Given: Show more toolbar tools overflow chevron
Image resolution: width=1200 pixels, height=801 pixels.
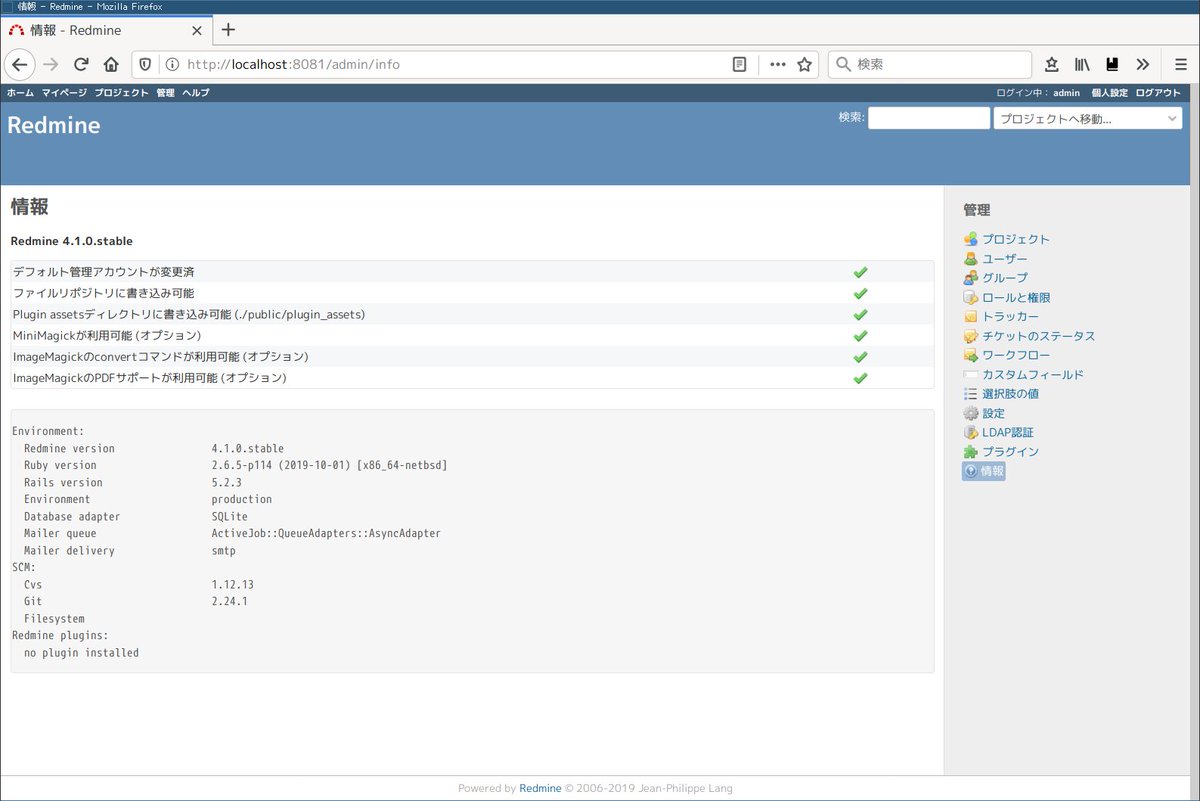Looking at the screenshot, I should [x=1143, y=64].
